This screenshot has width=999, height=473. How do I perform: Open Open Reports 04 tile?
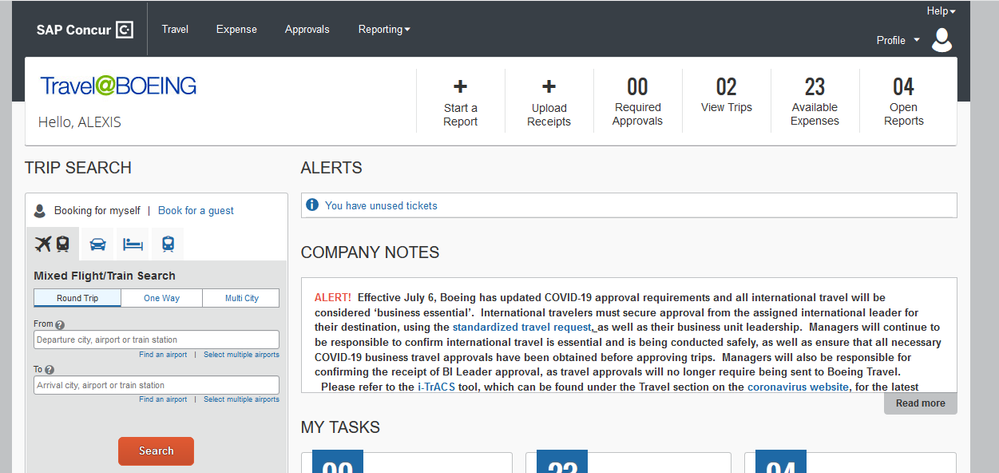pos(903,101)
